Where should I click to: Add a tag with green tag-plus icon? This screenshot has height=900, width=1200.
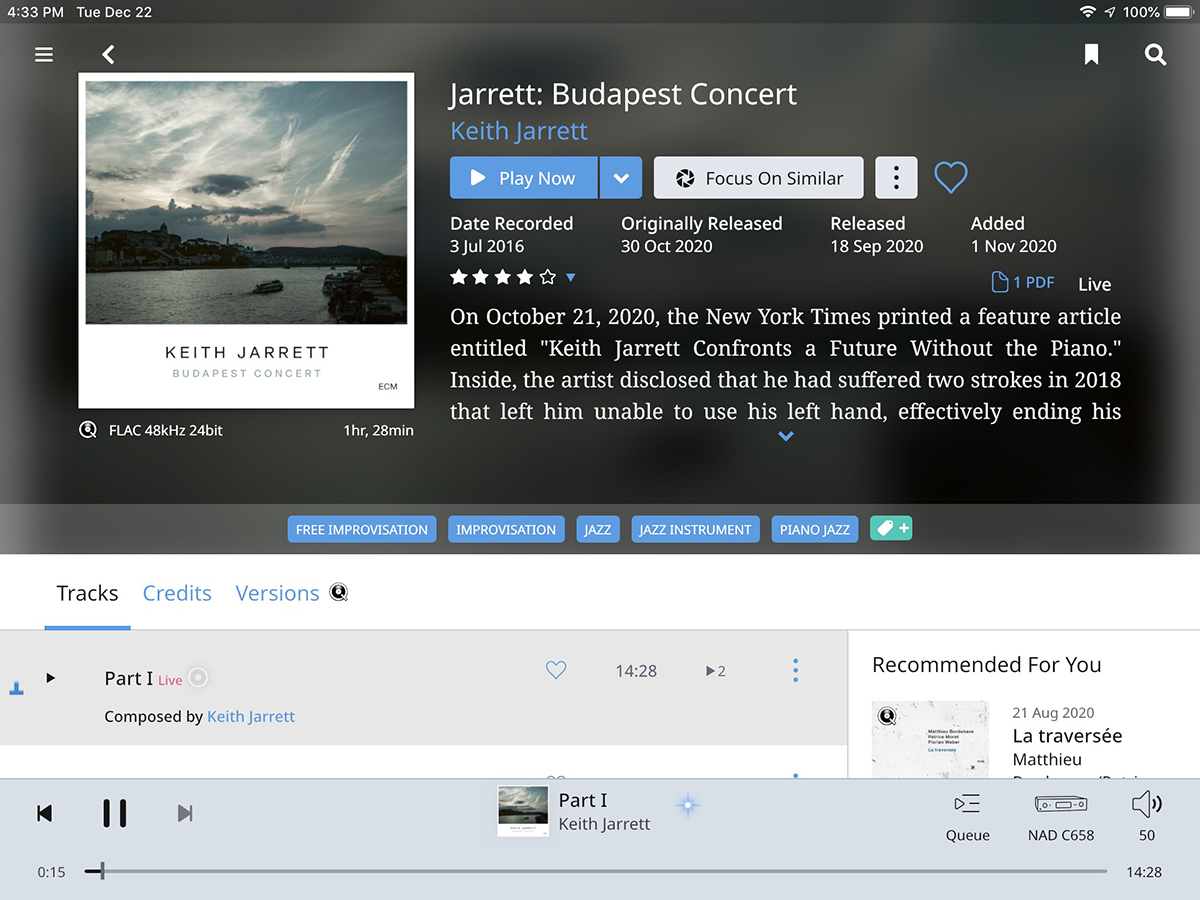click(891, 528)
